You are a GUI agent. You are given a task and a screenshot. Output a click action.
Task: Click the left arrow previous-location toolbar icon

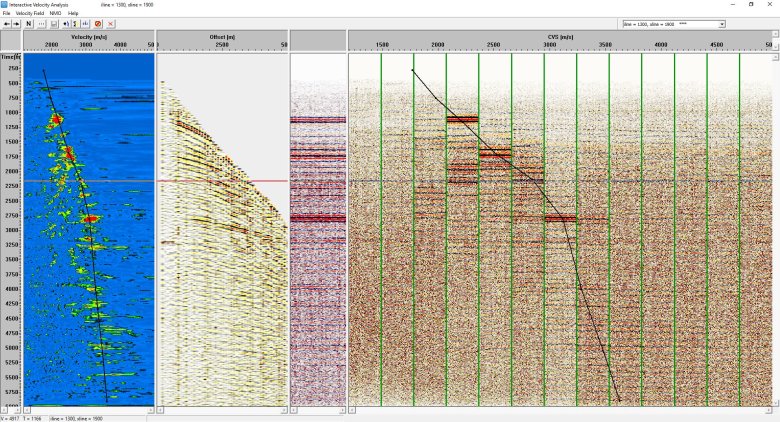pos(7,23)
